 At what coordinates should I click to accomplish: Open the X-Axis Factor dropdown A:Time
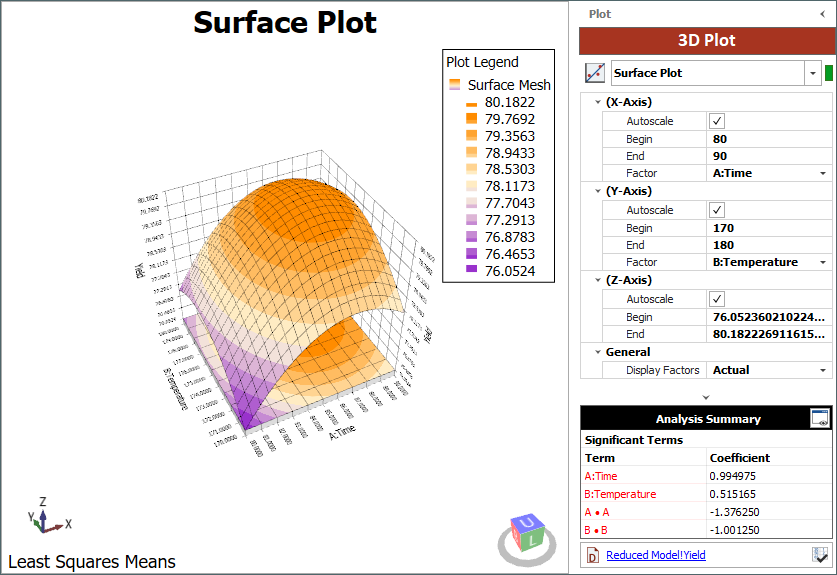coord(823,173)
